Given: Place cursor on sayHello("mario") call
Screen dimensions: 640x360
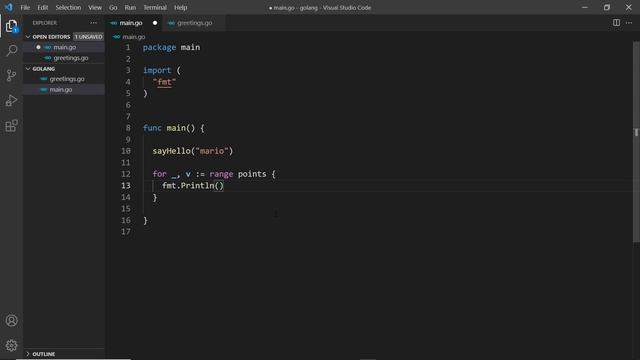Looking at the screenshot, I should [193, 151].
